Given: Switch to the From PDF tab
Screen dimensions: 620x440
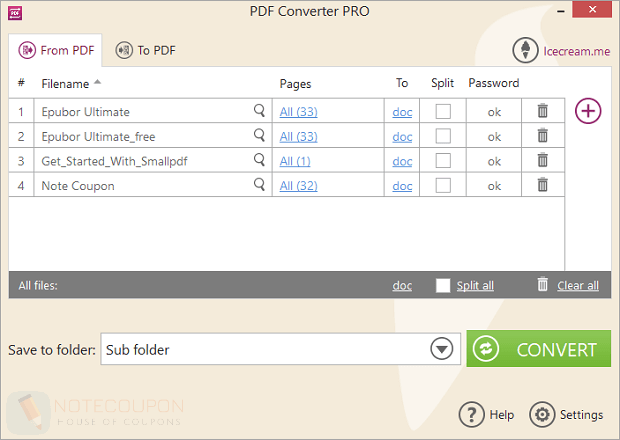Looking at the screenshot, I should point(56,50).
